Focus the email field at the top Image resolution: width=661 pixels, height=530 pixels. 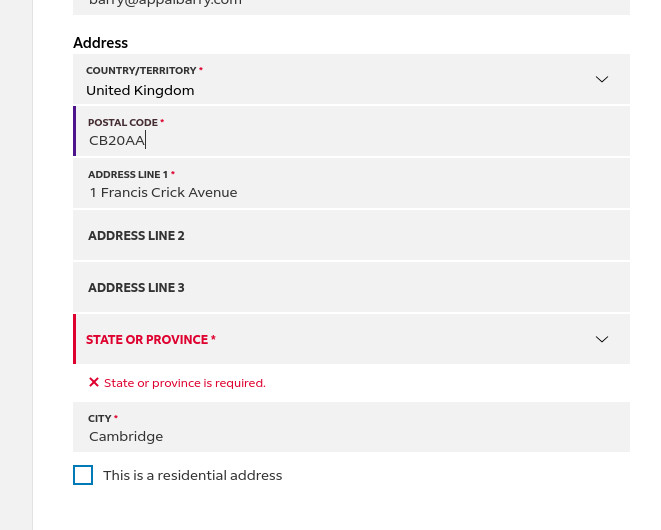[x=350, y=5]
